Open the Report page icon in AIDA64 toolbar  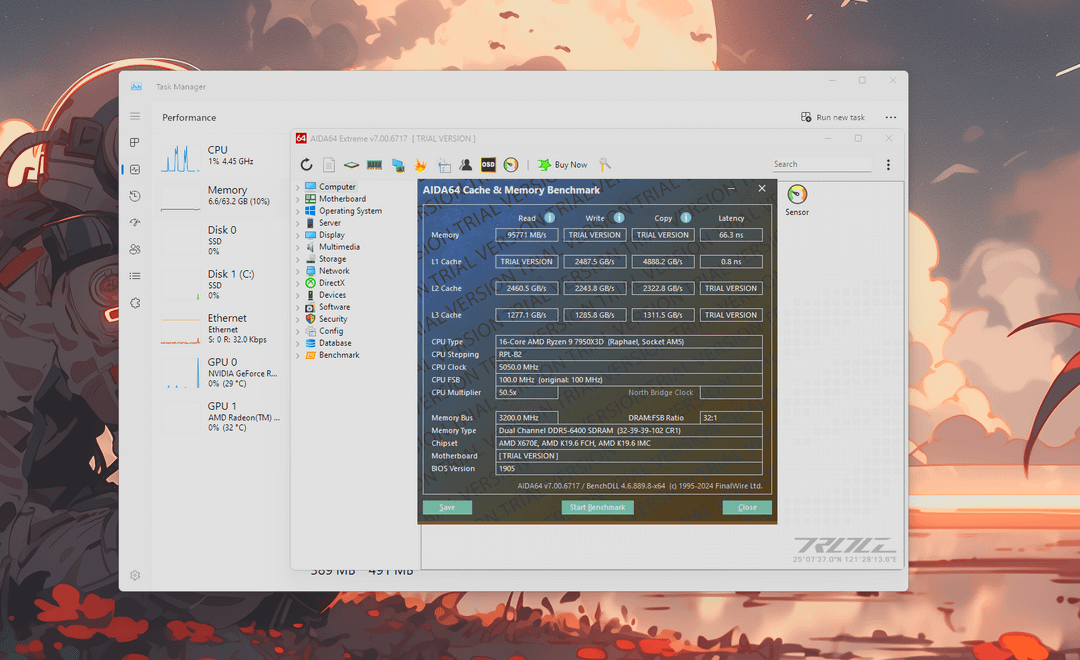click(329, 165)
